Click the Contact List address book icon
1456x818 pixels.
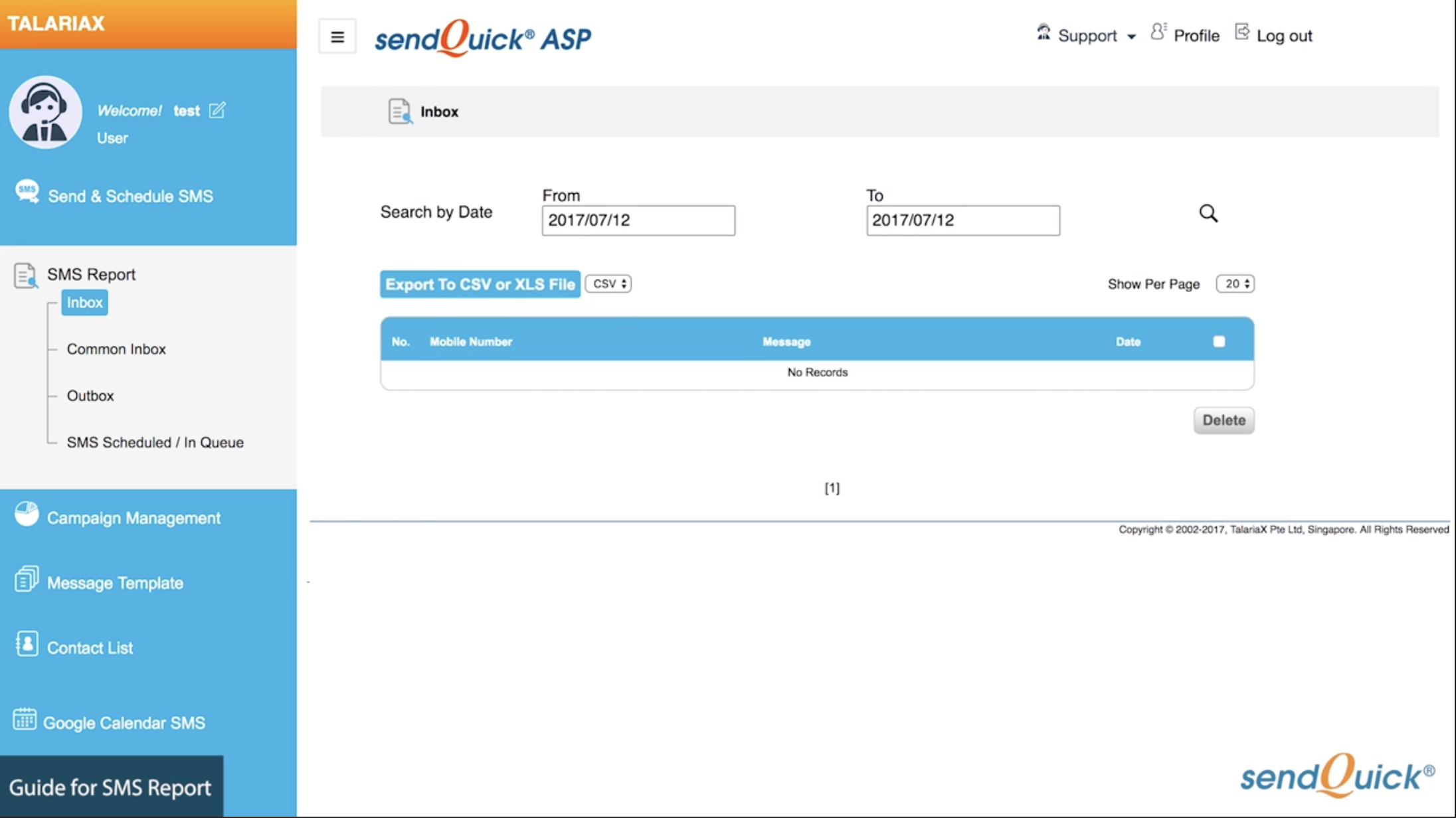pyautogui.click(x=27, y=644)
